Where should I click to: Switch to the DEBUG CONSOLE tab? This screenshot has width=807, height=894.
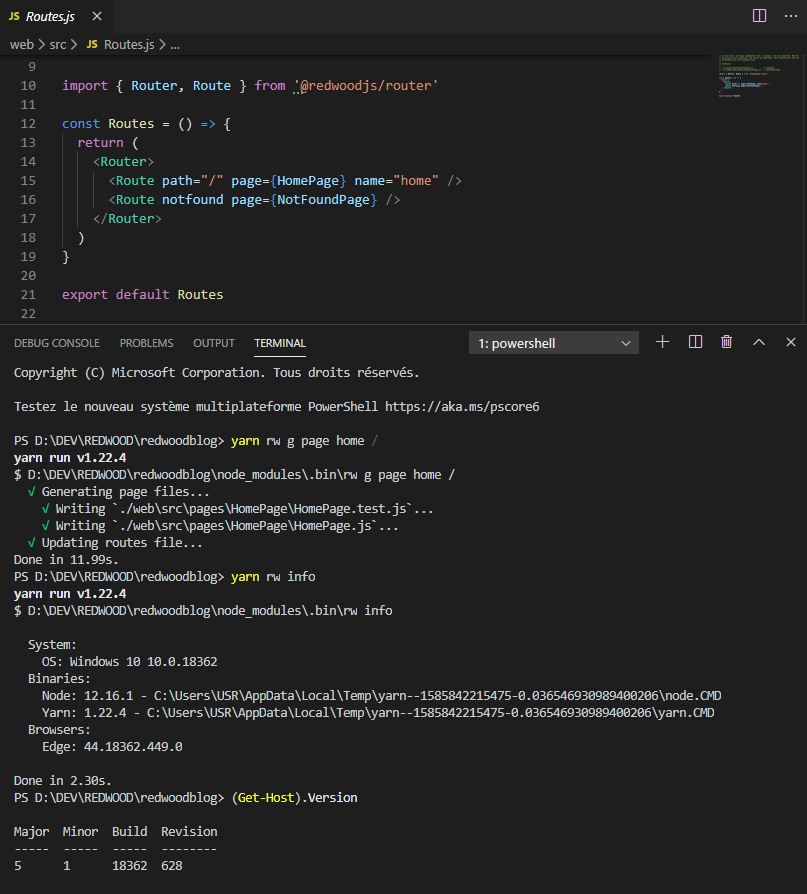click(57, 342)
